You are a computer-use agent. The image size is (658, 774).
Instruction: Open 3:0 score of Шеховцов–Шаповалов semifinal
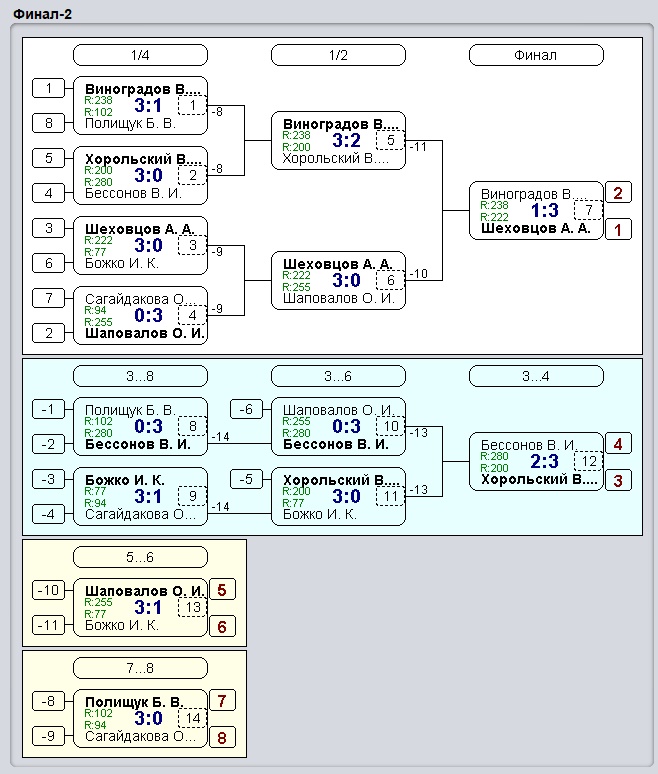tap(346, 281)
